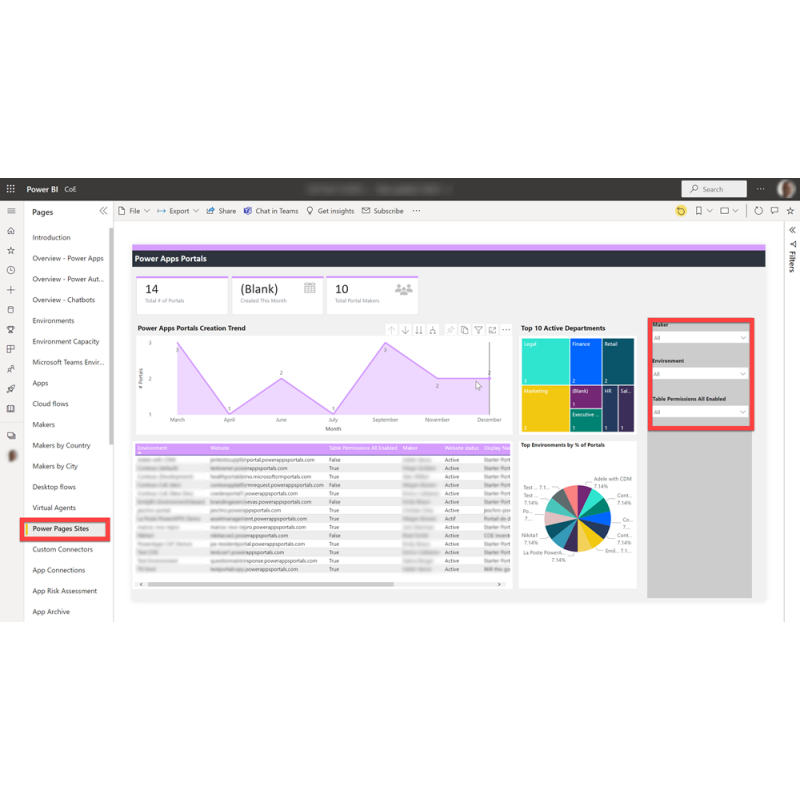Click the Total Portal Makers card

coord(372,295)
